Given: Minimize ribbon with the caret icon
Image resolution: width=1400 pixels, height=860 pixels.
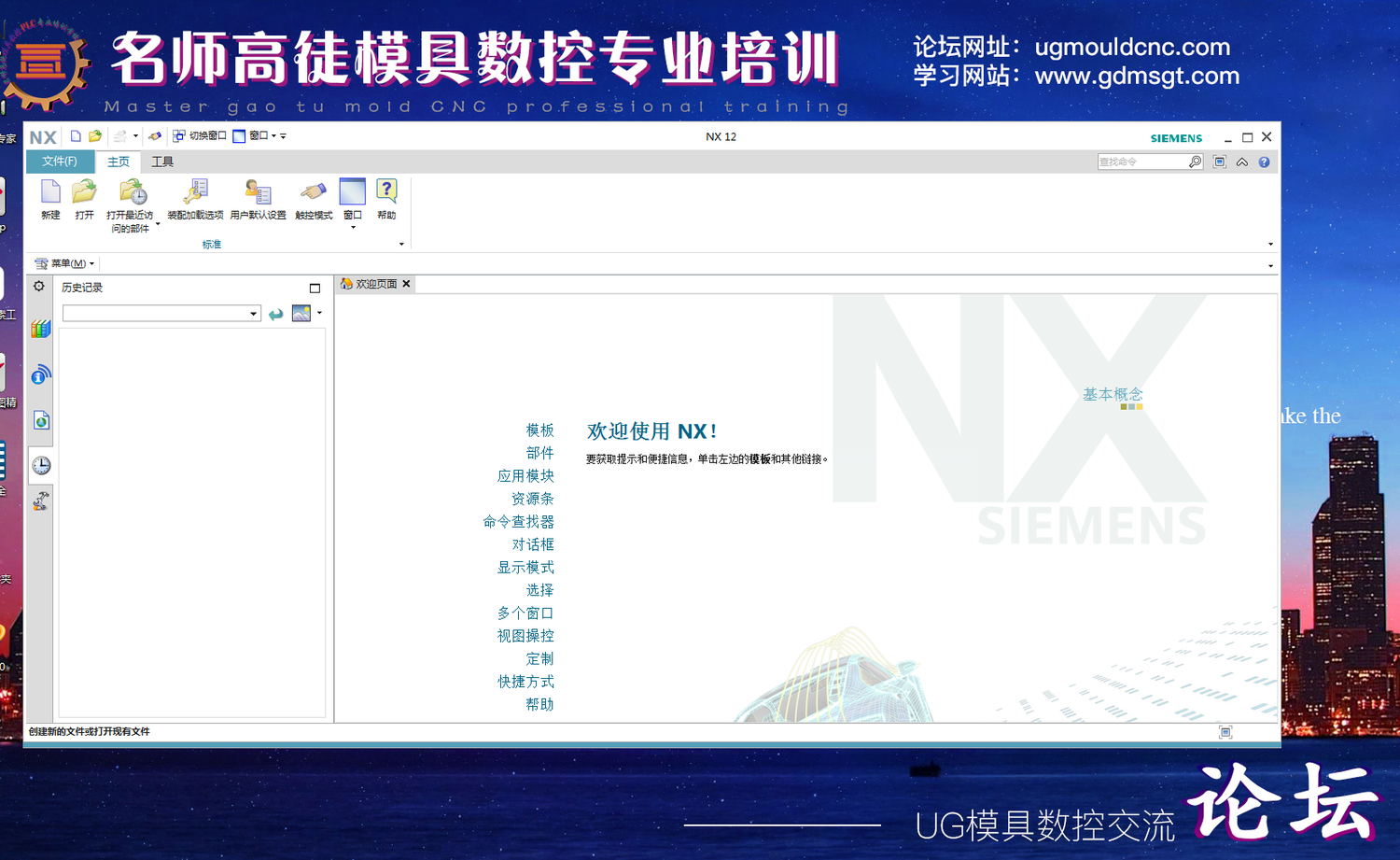Looking at the screenshot, I should pyautogui.click(x=1242, y=162).
